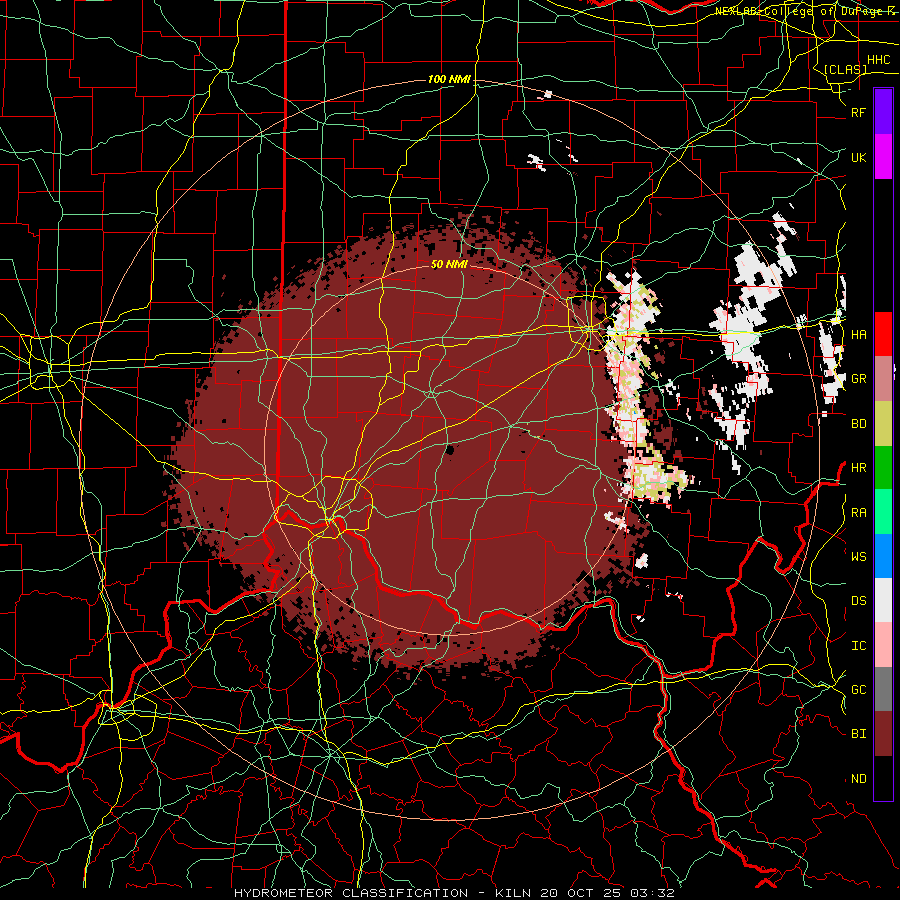Click the IC pink legend swatch
This screenshot has height=900, width=900.
coord(883,645)
